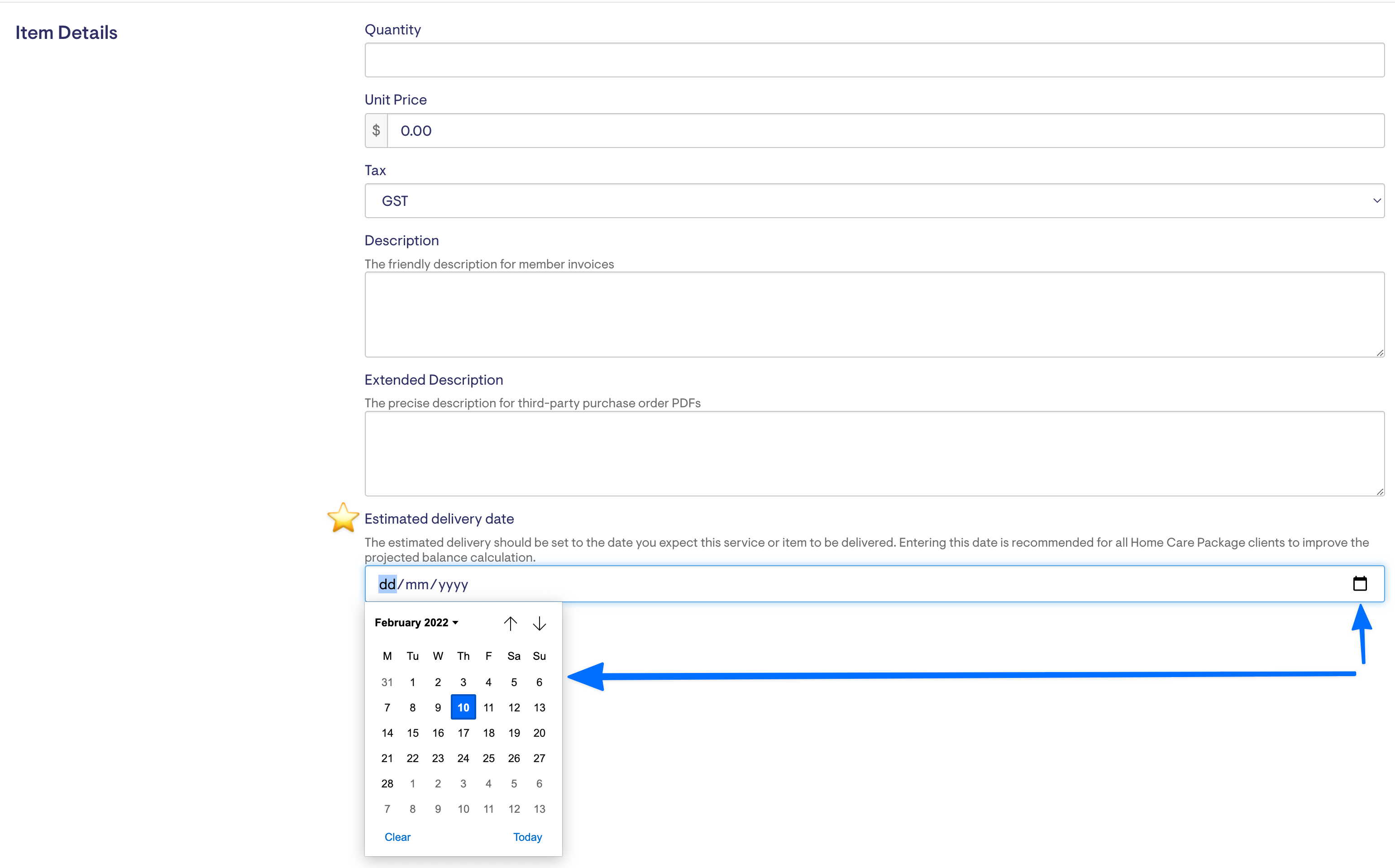Select February 14 in the calendar
1395x868 pixels.
(x=387, y=733)
